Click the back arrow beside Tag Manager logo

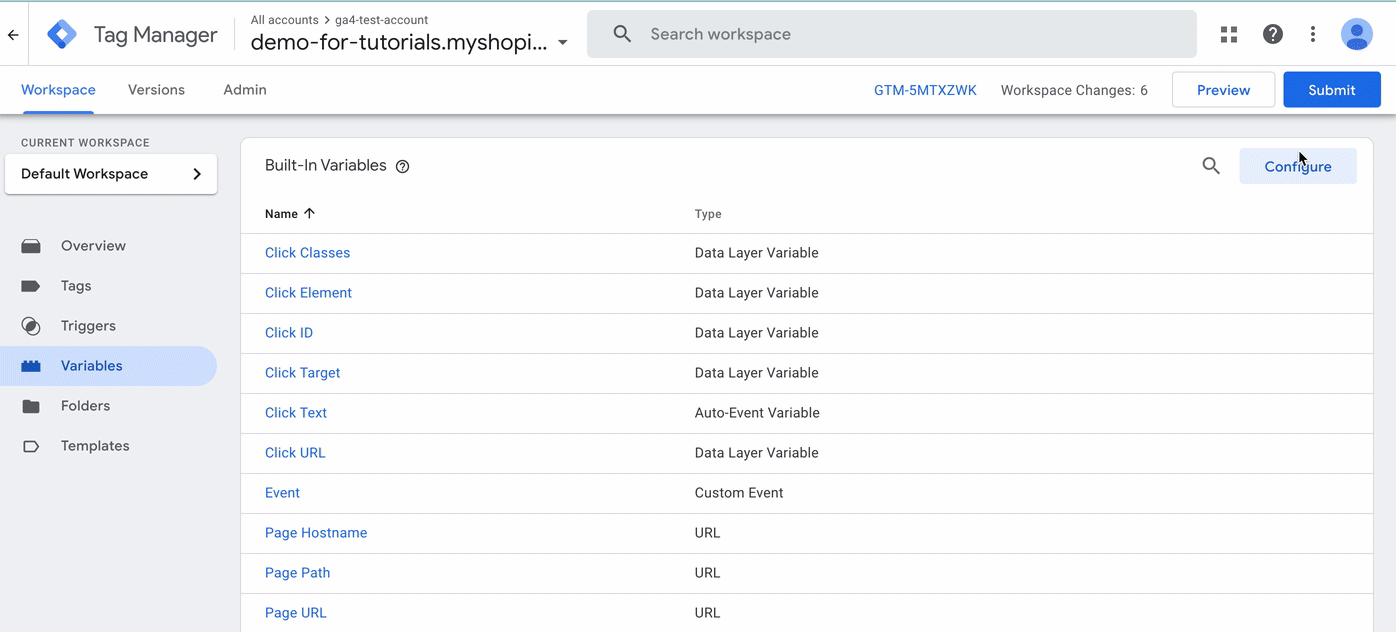point(13,34)
